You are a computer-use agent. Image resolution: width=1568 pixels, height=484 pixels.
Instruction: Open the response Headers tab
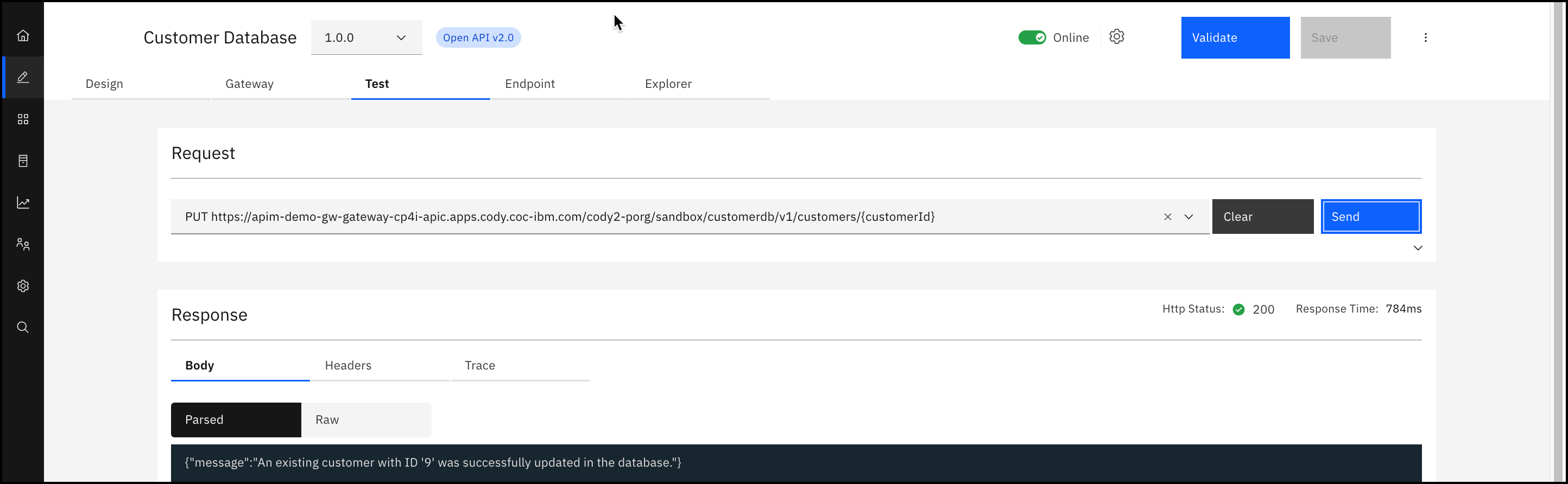point(348,365)
